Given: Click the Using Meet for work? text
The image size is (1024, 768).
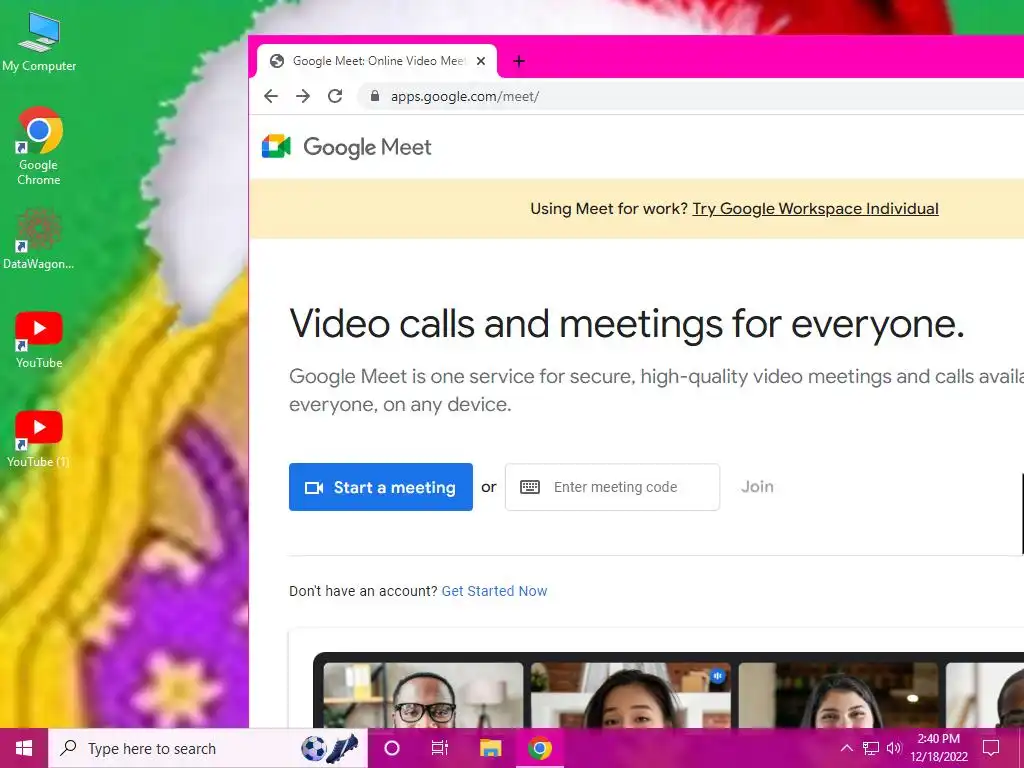Looking at the screenshot, I should 609,209.
